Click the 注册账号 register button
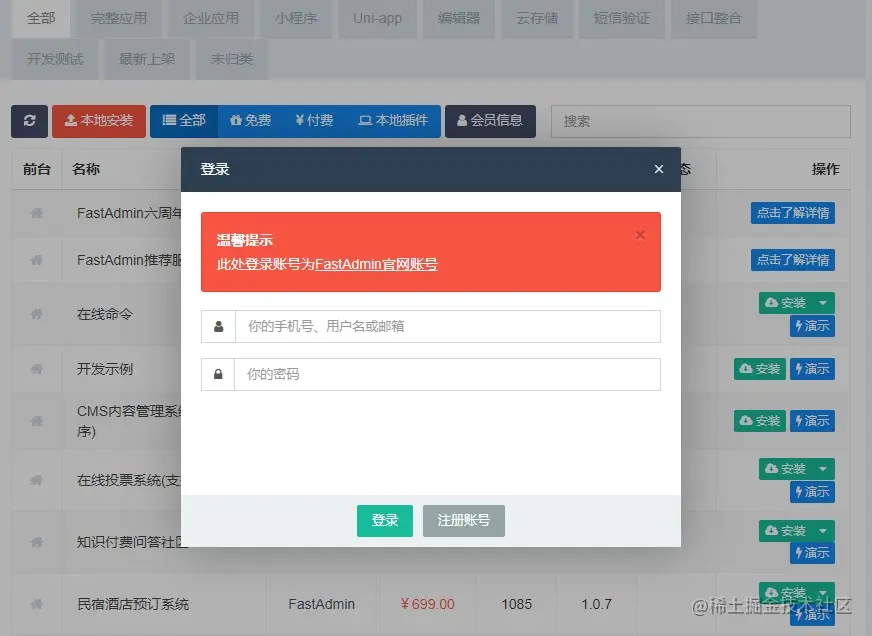The image size is (872, 636). [x=463, y=521]
